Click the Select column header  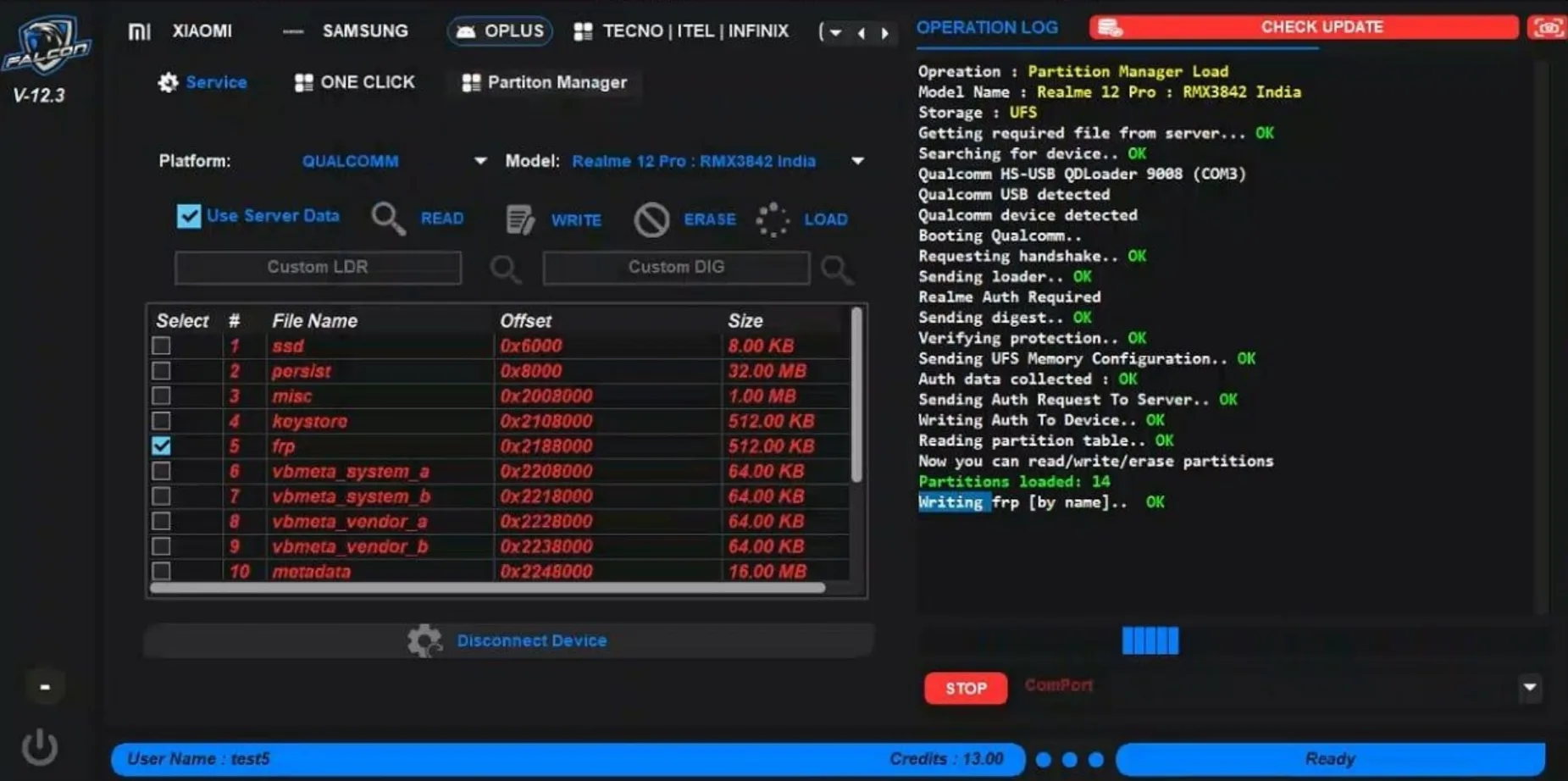(x=182, y=321)
